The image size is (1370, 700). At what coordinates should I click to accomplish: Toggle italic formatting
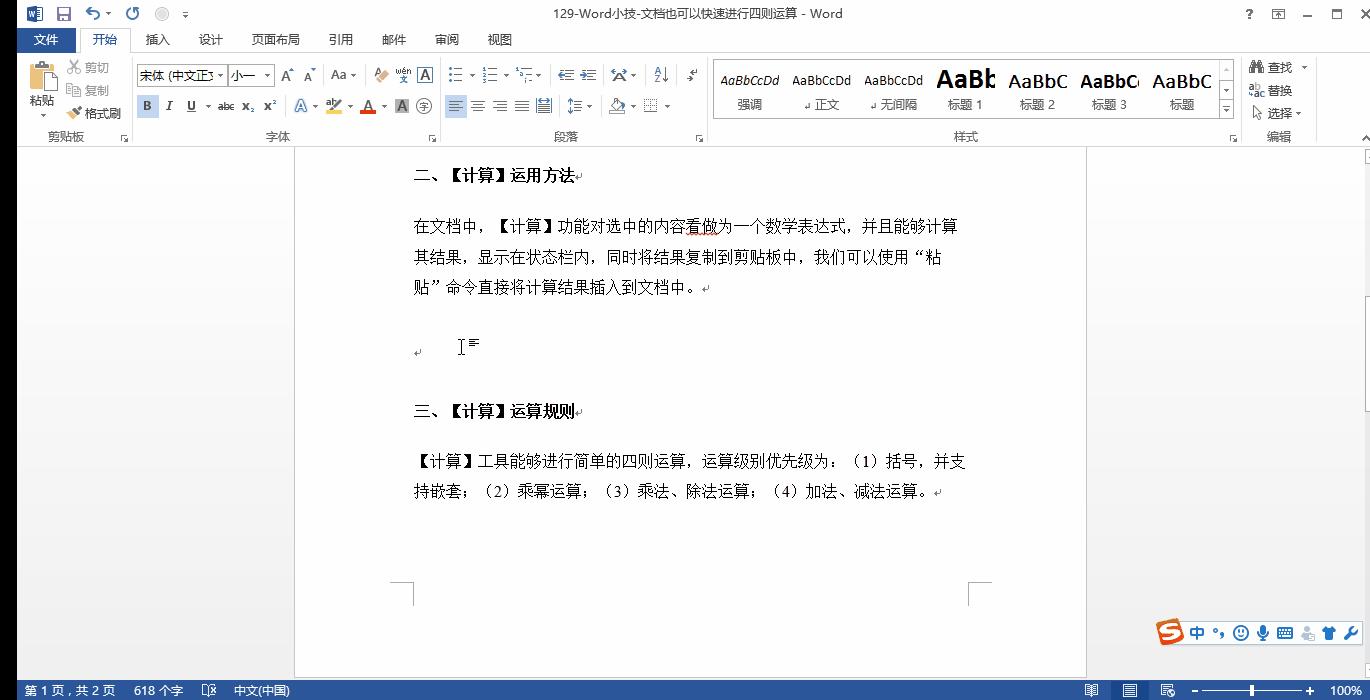point(169,106)
